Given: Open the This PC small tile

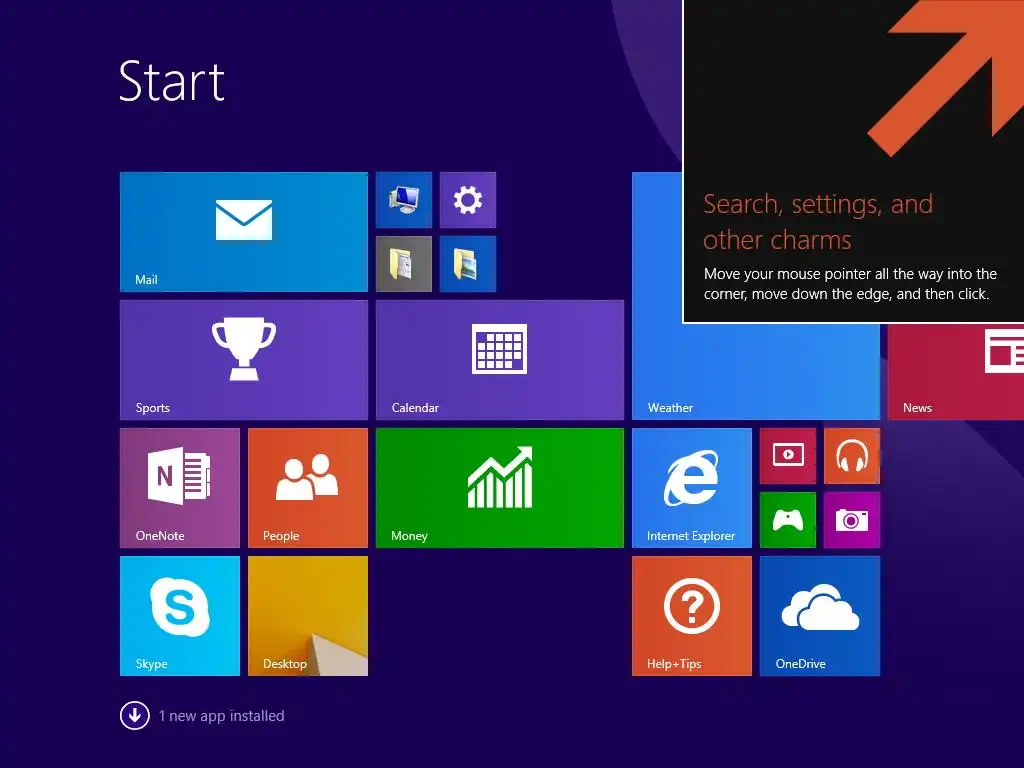Looking at the screenshot, I should [x=404, y=200].
